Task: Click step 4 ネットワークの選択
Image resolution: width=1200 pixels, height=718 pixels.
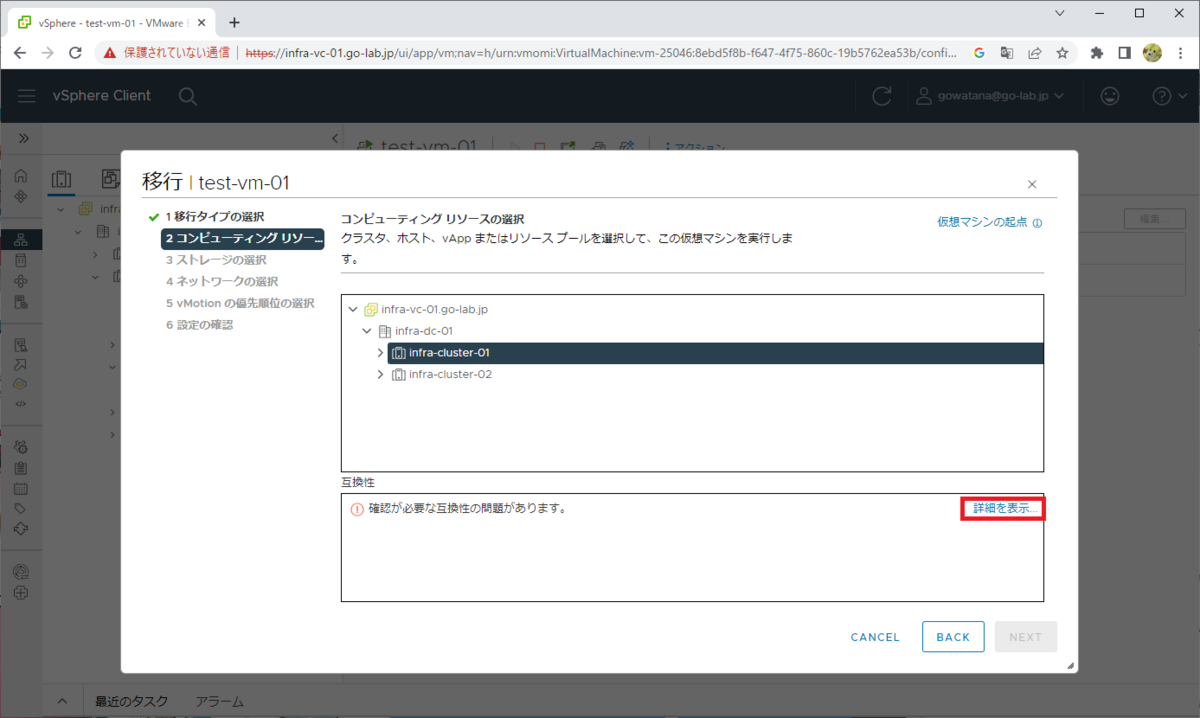Action: [x=222, y=282]
